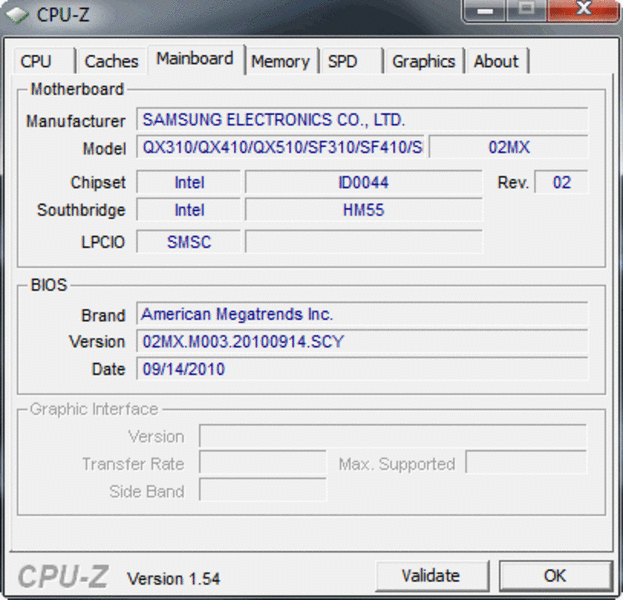Click the Model field starting with QX310/QX410
The width and height of the screenshot is (623, 600).
click(281, 147)
